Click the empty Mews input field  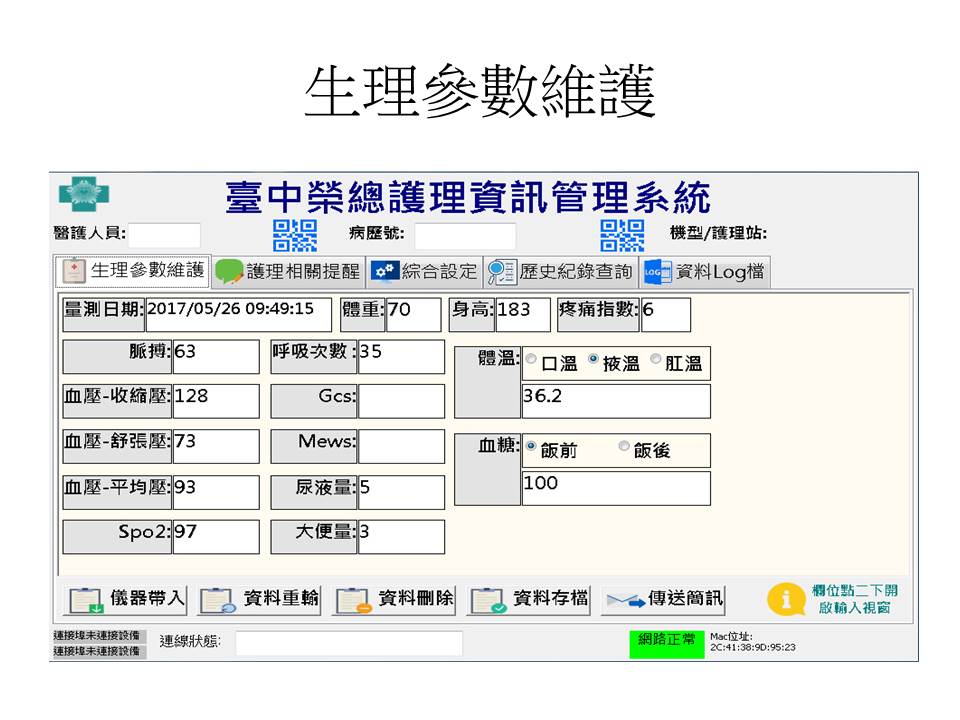click(402, 446)
